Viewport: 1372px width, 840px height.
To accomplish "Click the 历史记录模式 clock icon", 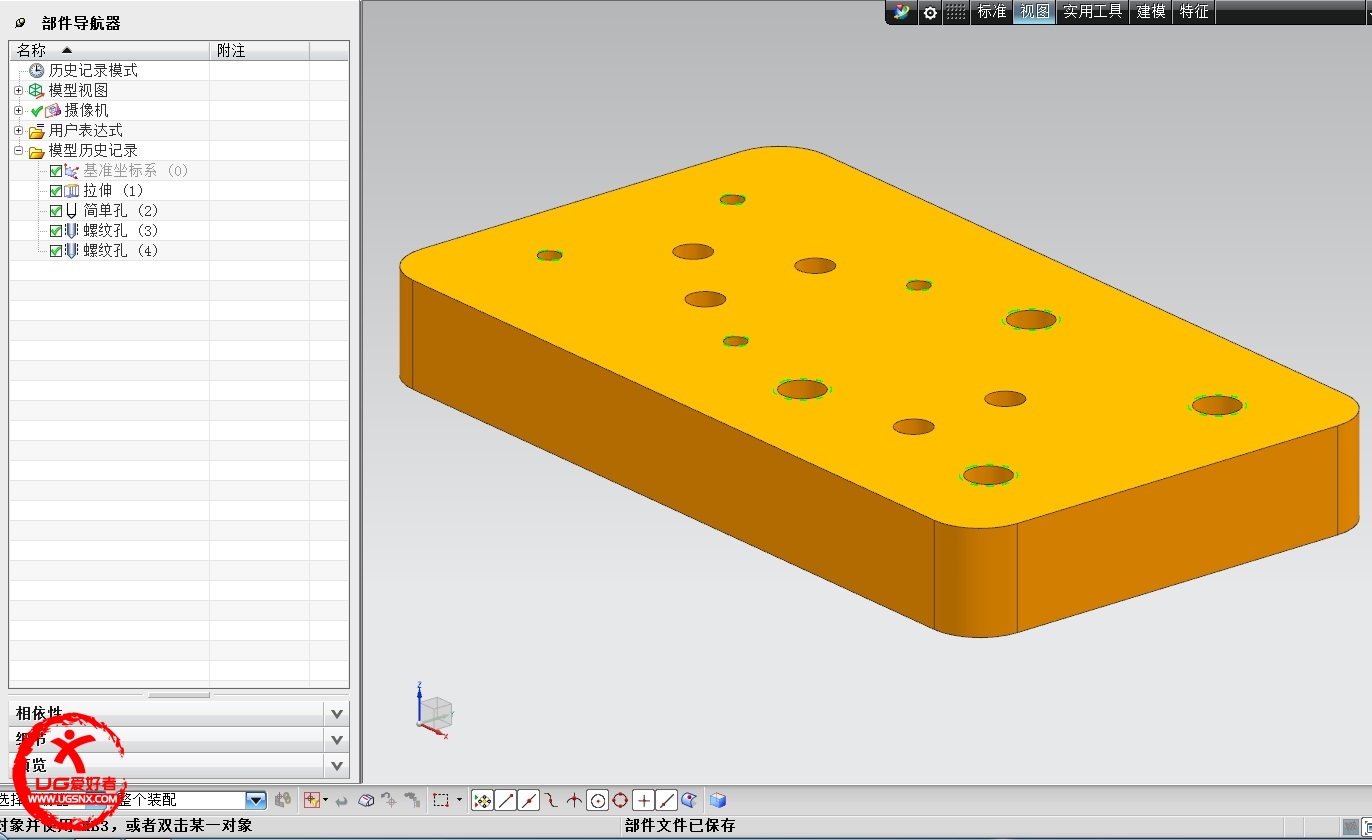I will click(37, 70).
